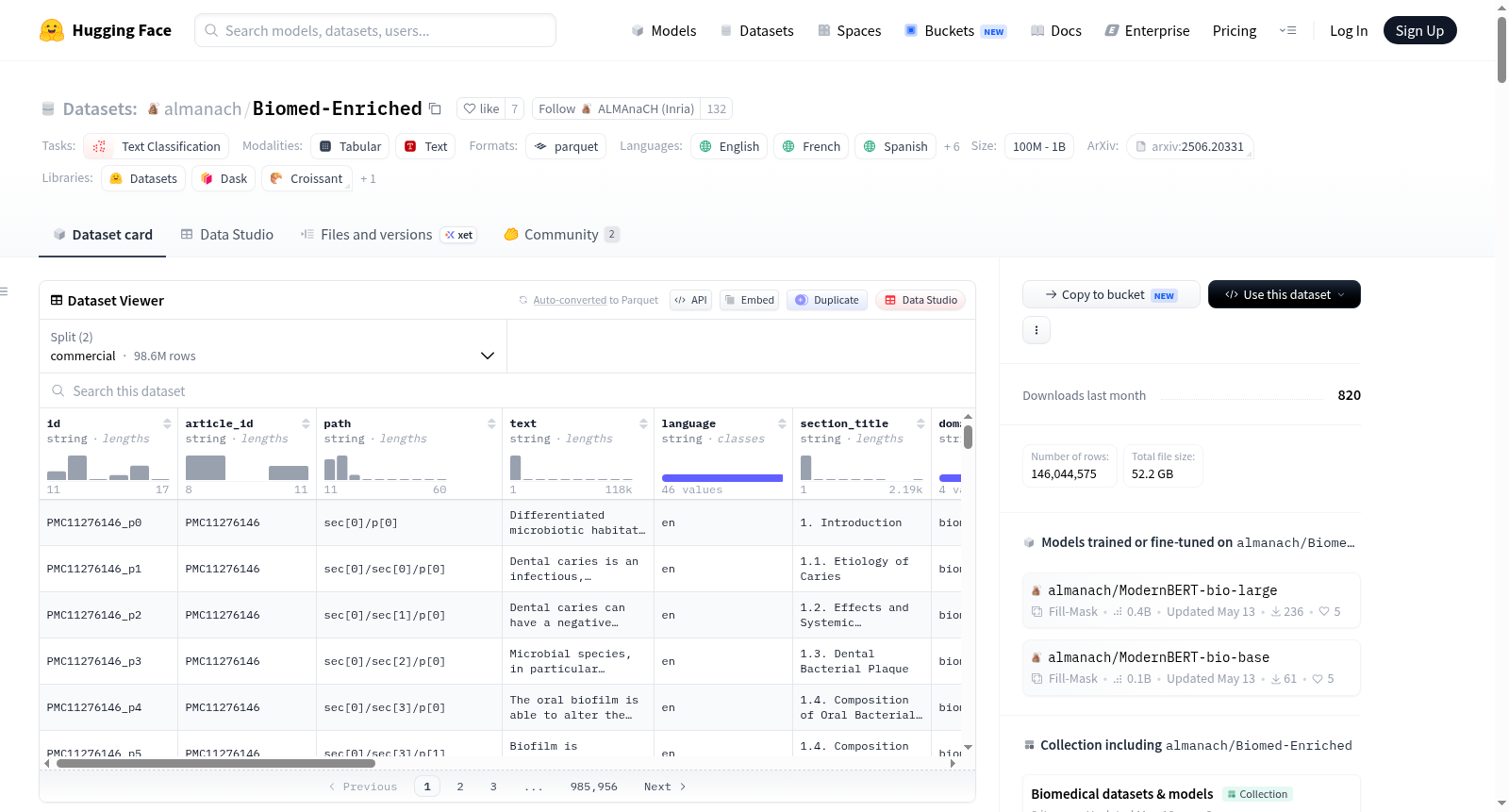Filter by Tabular modality tag

coord(351,146)
